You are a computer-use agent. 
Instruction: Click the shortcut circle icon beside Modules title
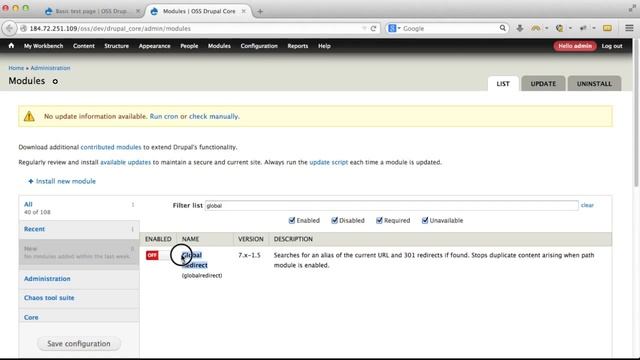[55, 81]
